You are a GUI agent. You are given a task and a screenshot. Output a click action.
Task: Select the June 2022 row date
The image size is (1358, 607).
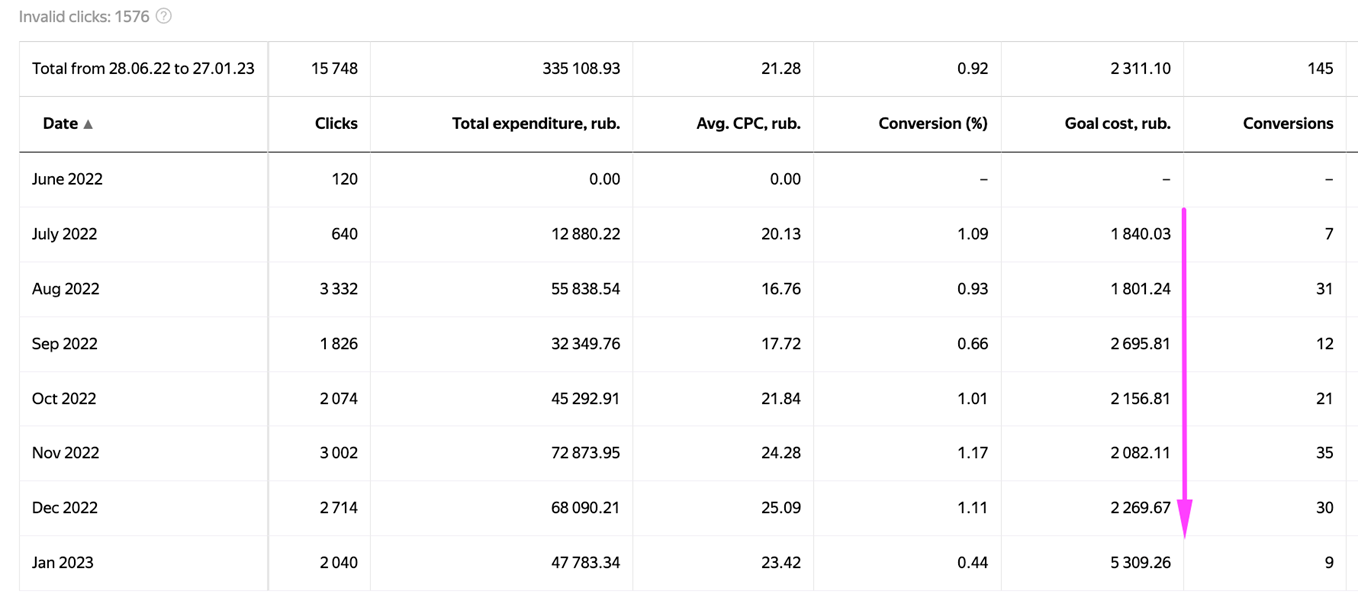67,179
